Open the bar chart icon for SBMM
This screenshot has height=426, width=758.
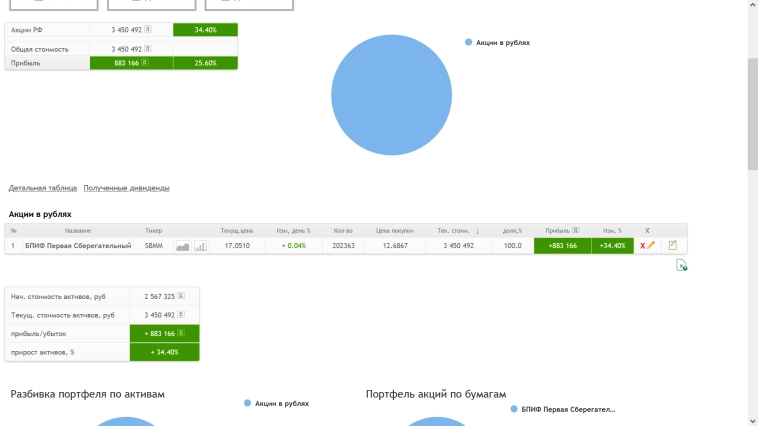[x=200, y=246]
